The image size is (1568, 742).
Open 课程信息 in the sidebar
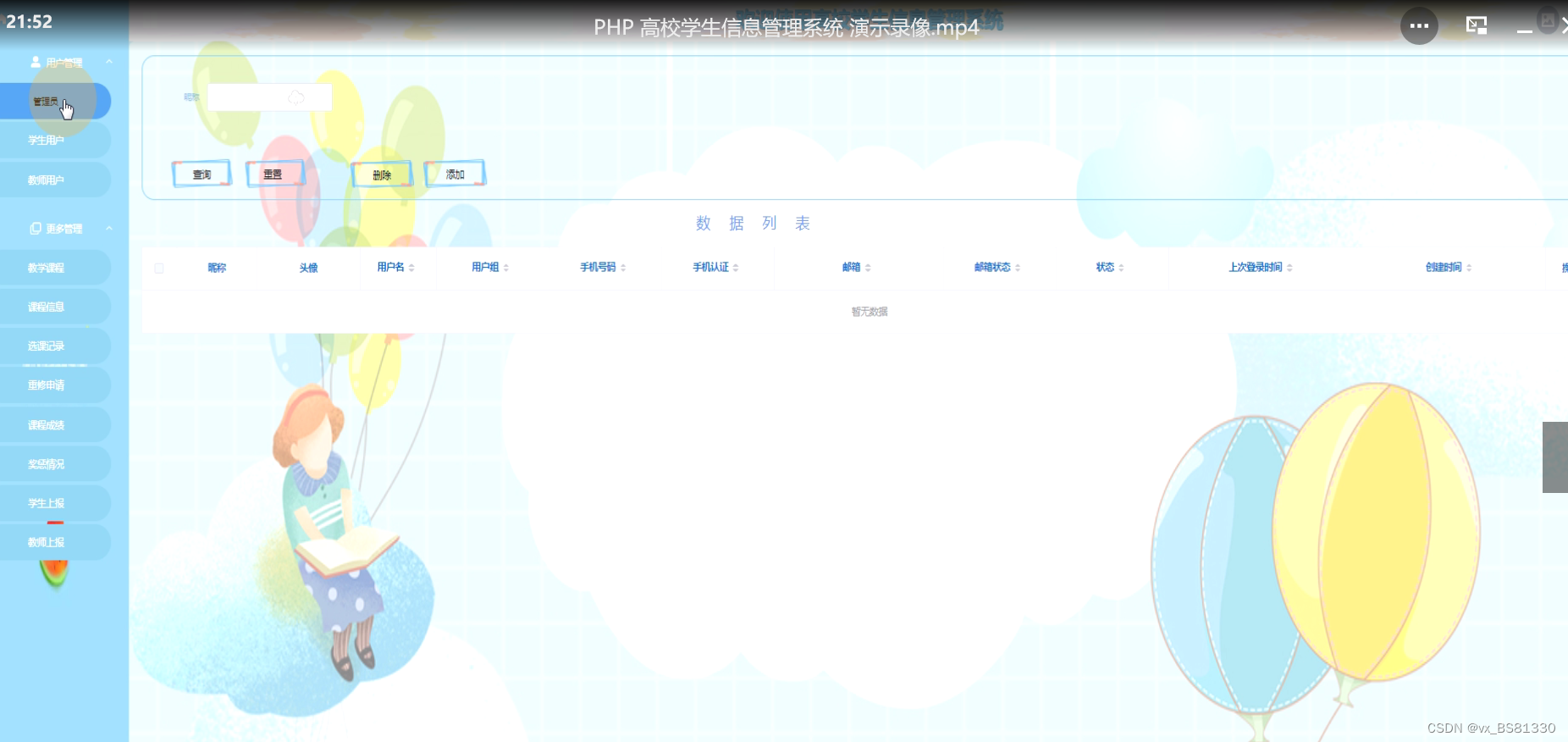pyautogui.click(x=55, y=307)
